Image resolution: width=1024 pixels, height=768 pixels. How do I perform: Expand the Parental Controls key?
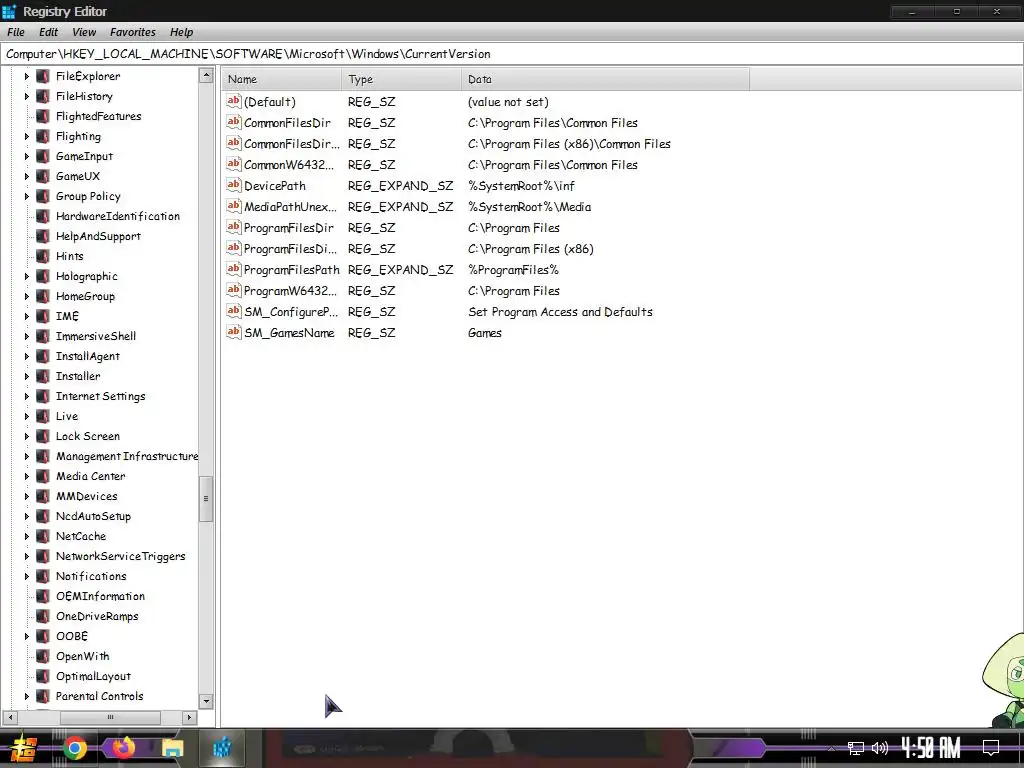[27, 696]
